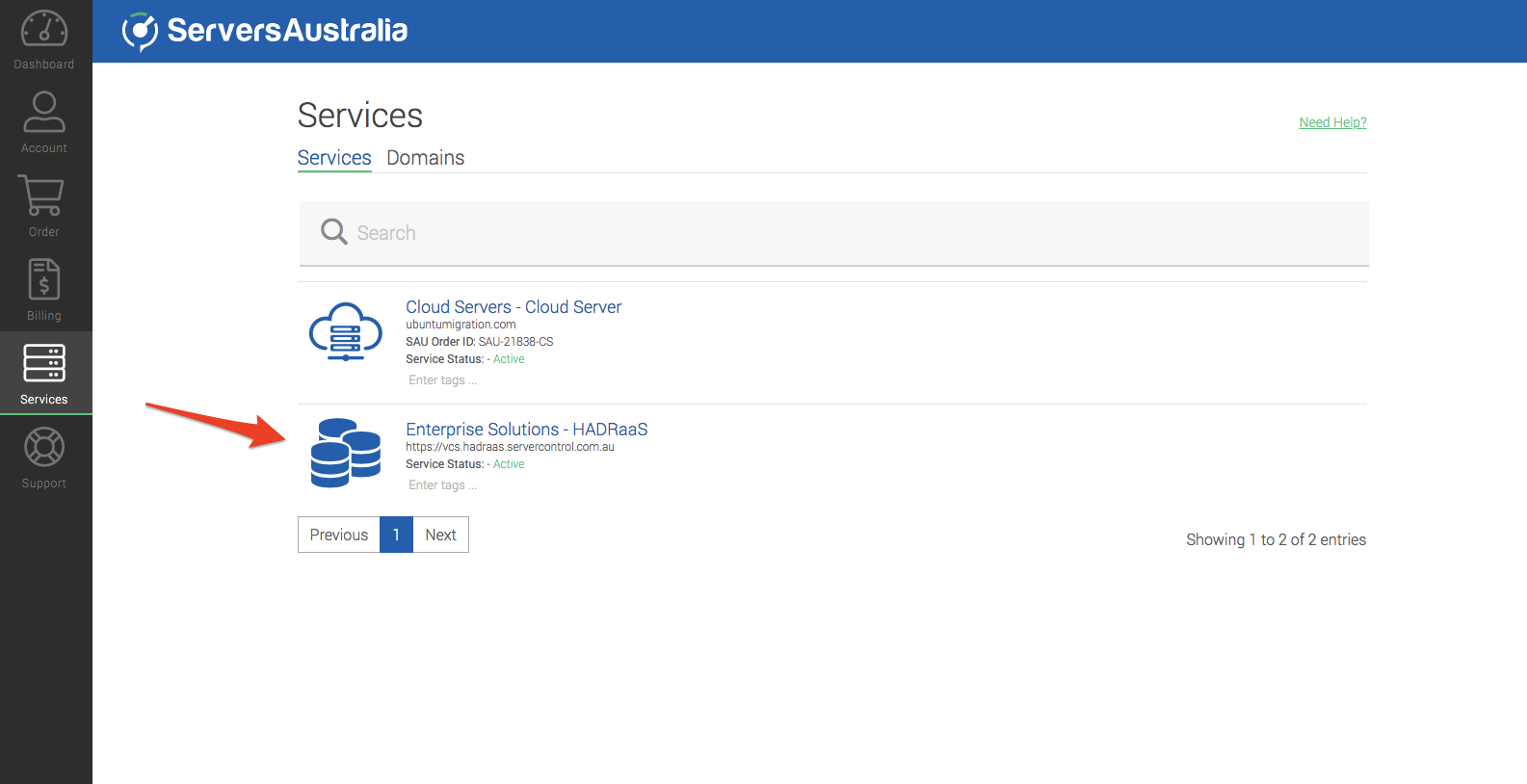Screen dimensions: 1527x784
Task: Select the Services server rack icon
Action: (44, 364)
